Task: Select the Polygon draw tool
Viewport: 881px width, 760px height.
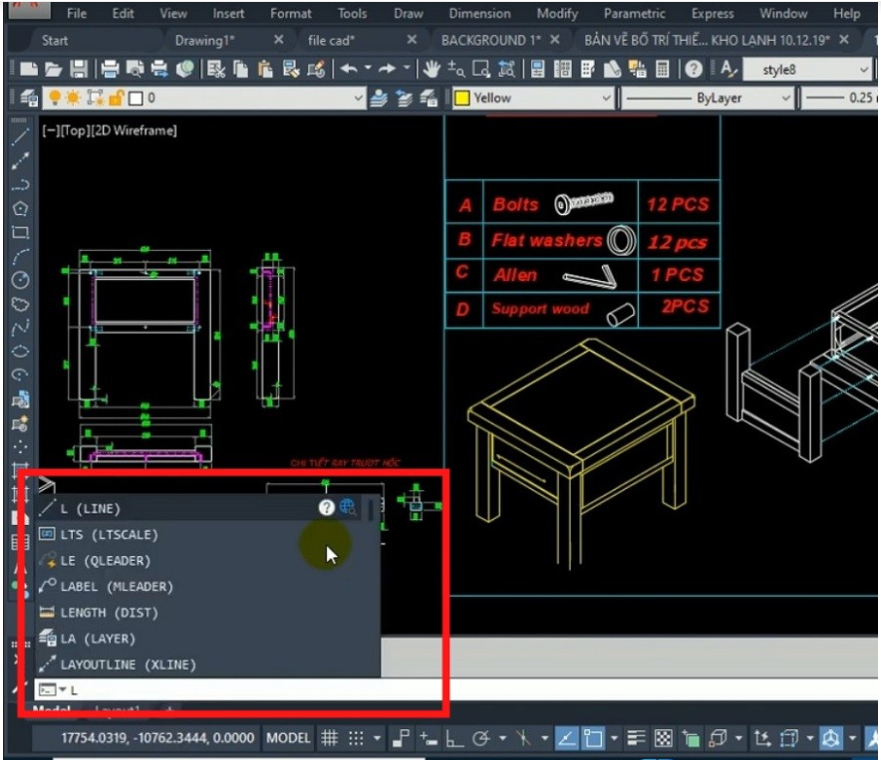Action: click(x=20, y=208)
